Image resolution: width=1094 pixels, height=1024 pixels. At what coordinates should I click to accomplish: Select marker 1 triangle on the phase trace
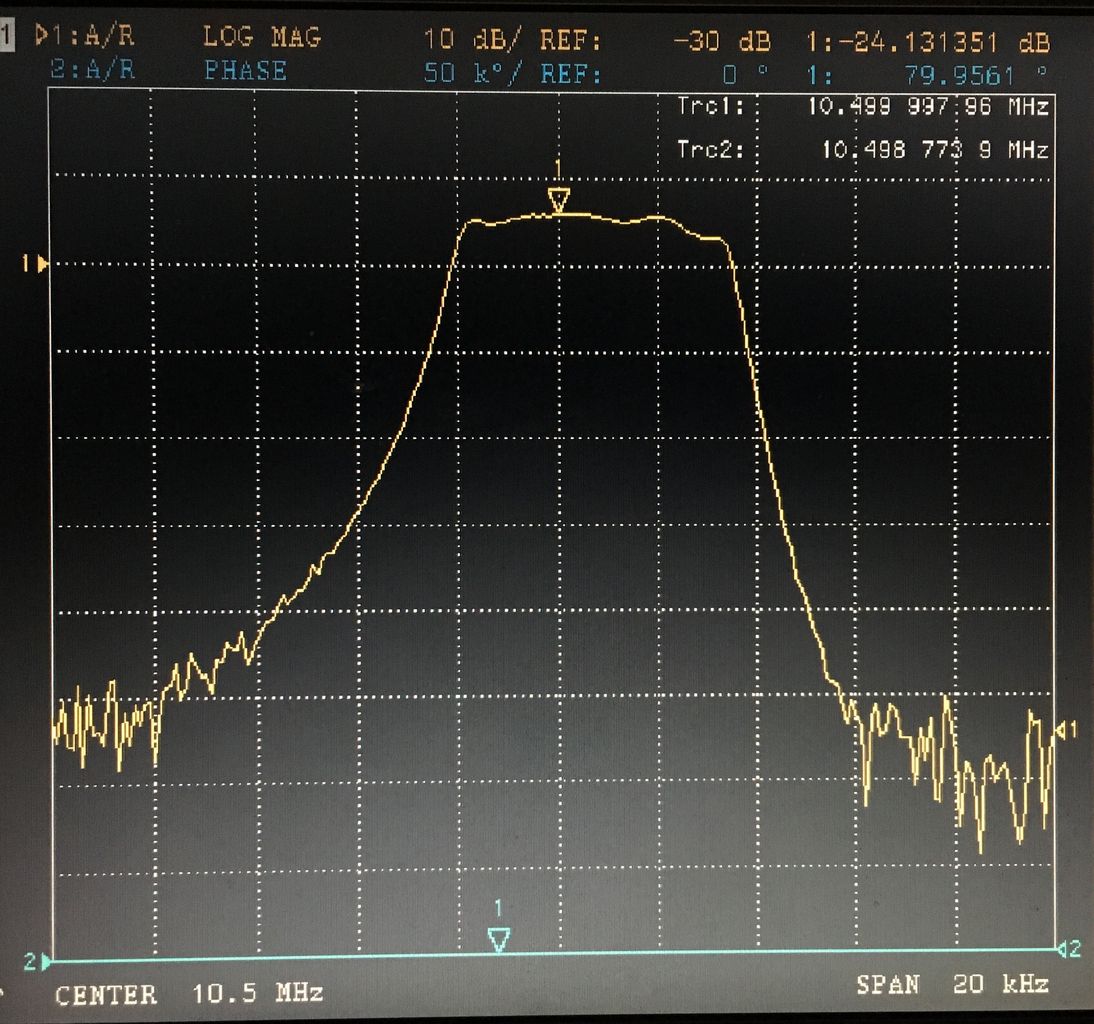[x=498, y=940]
